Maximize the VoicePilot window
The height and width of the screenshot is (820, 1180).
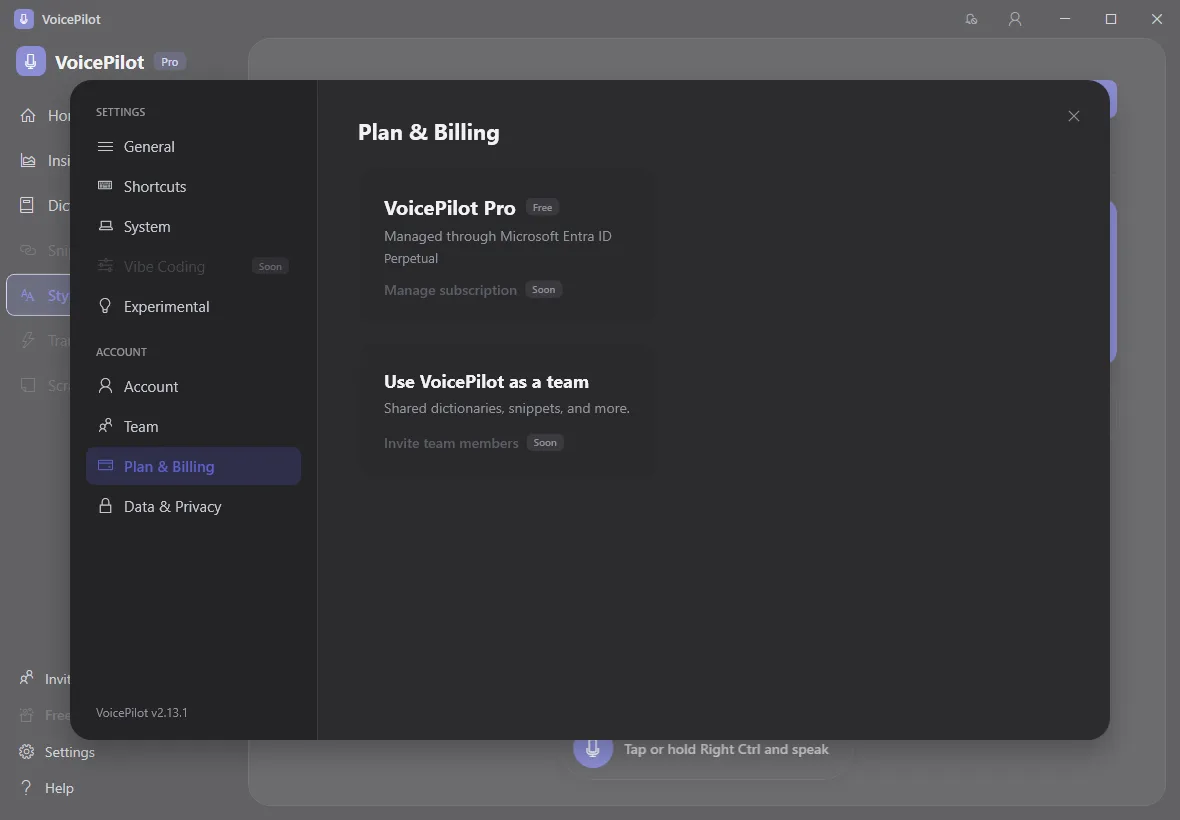click(1111, 19)
